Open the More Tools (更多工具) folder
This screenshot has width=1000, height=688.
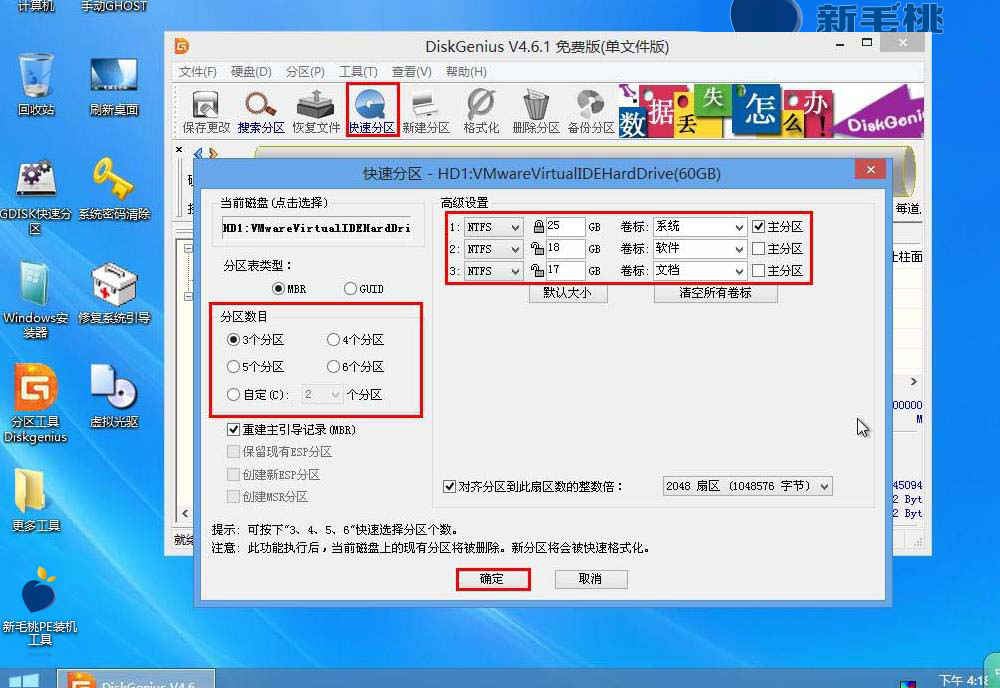(36, 500)
